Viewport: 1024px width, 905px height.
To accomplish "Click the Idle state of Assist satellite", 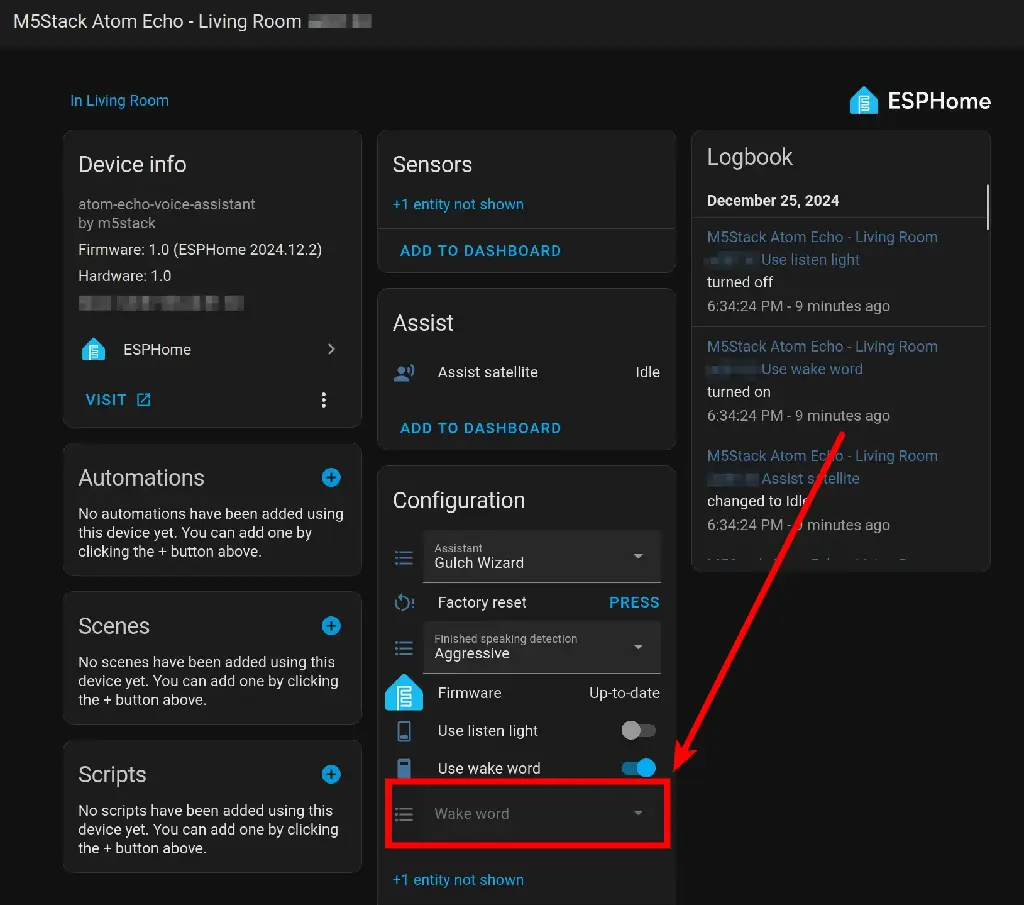I will 647,372.
